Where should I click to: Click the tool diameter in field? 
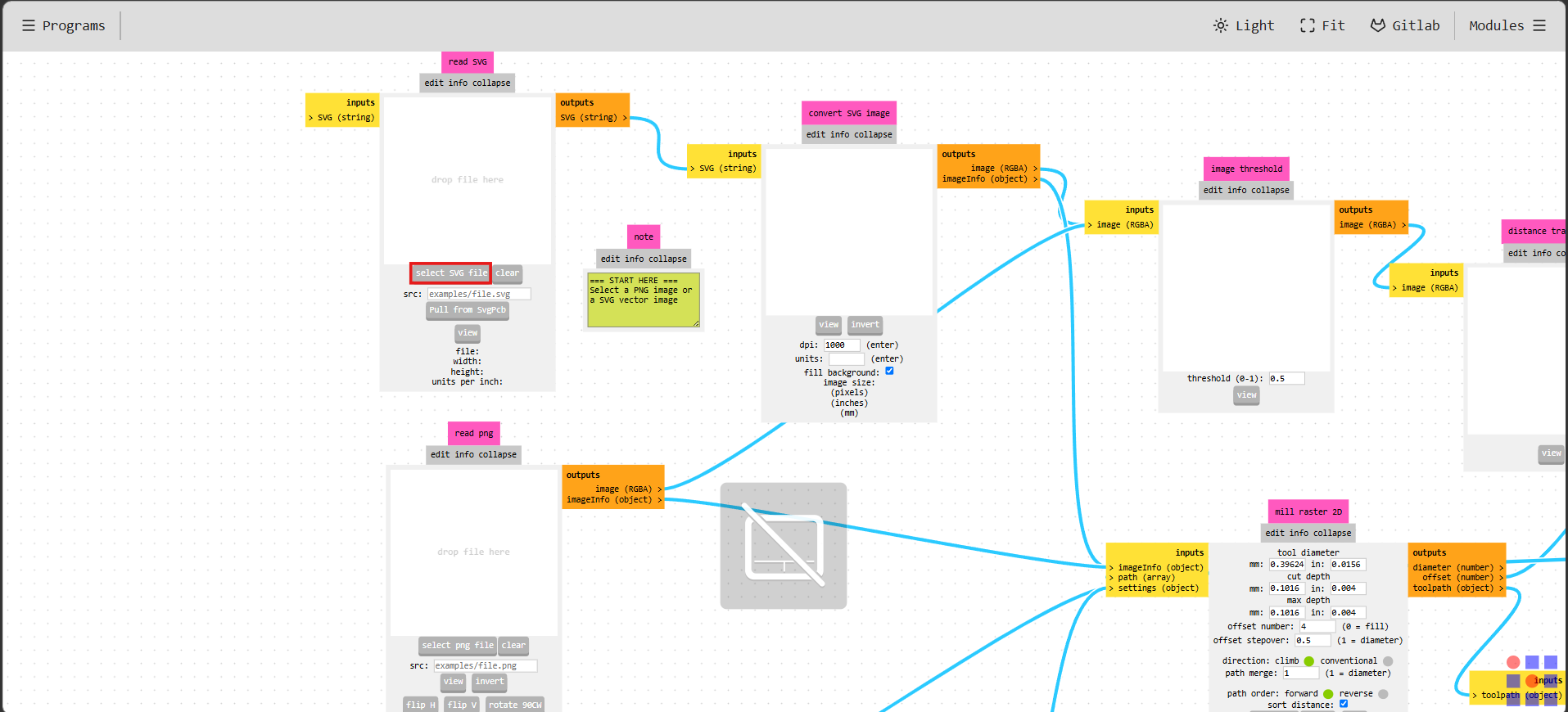pyautogui.click(x=1348, y=565)
